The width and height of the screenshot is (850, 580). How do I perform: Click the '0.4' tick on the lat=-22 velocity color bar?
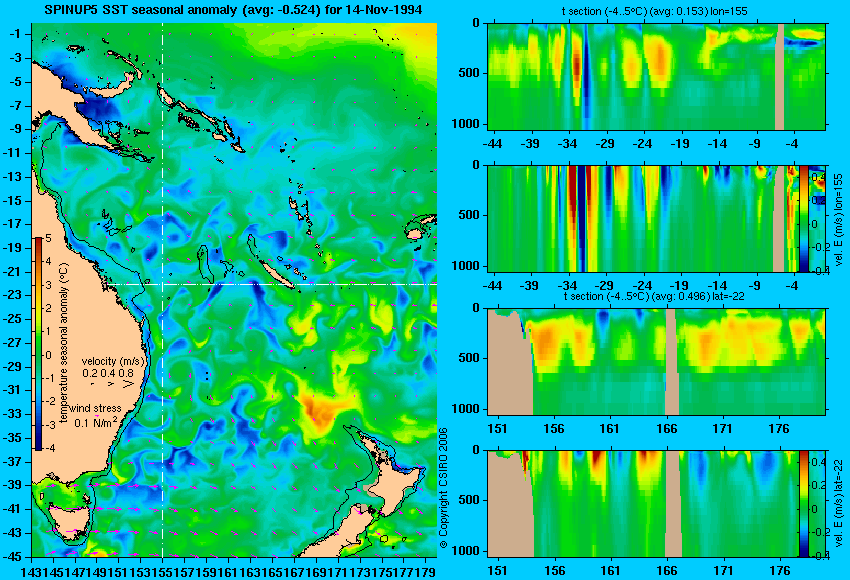(x=817, y=462)
